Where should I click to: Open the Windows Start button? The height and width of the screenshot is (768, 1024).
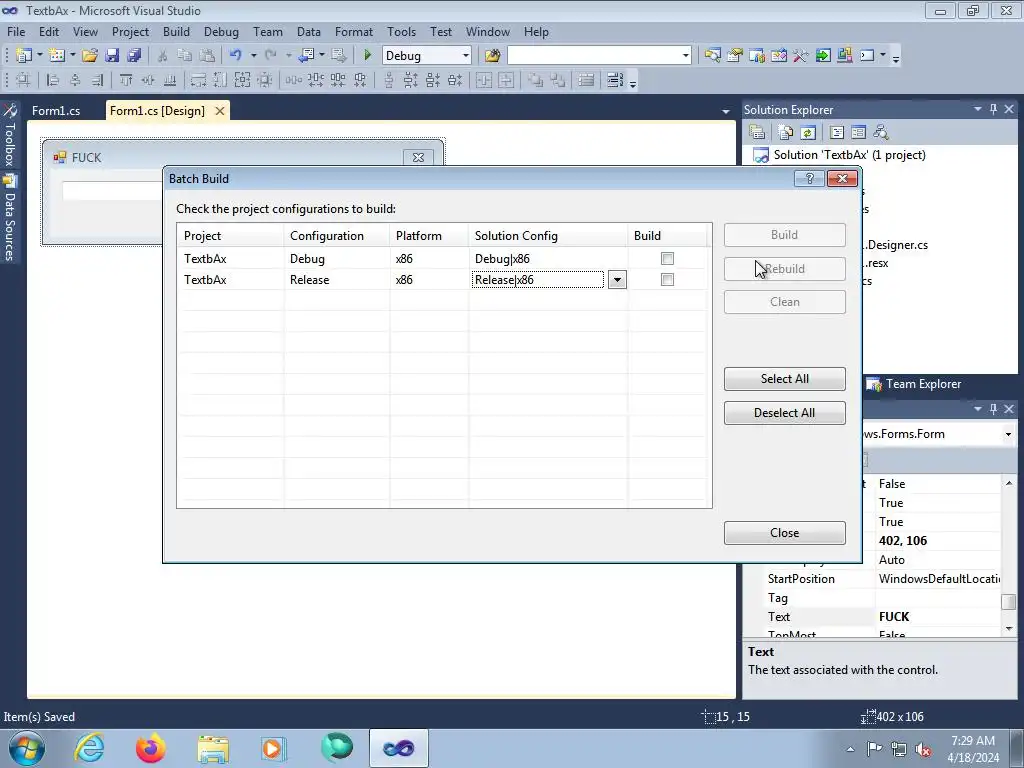(x=26, y=748)
